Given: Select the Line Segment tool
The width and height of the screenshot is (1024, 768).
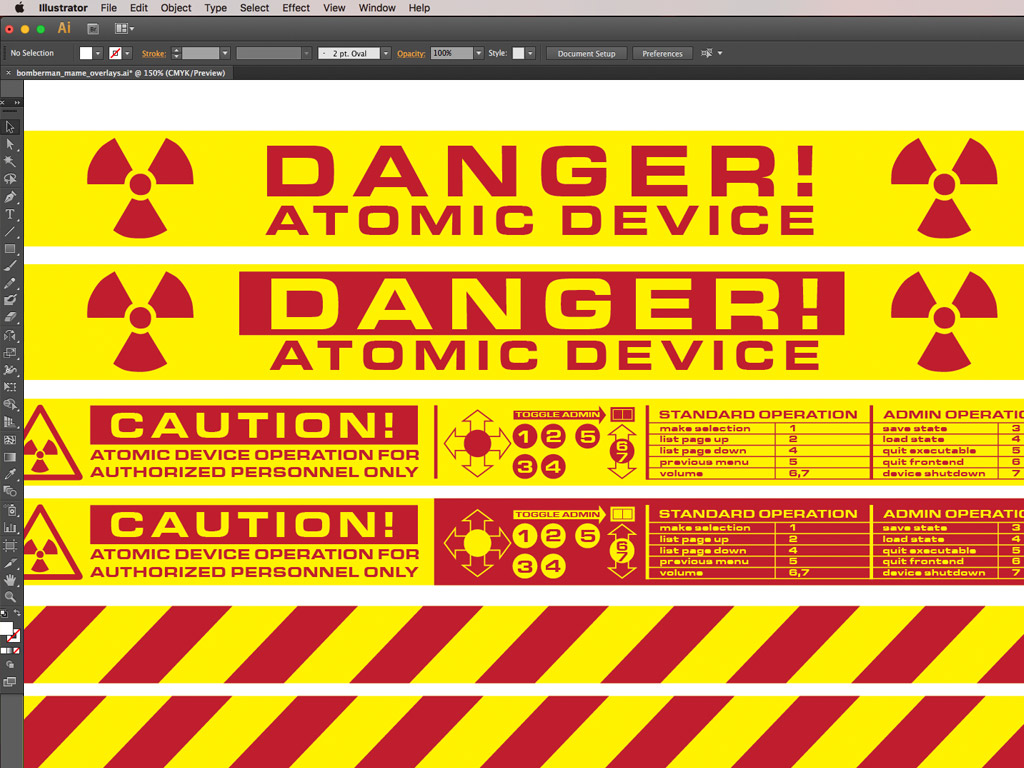Looking at the screenshot, I should [10, 231].
